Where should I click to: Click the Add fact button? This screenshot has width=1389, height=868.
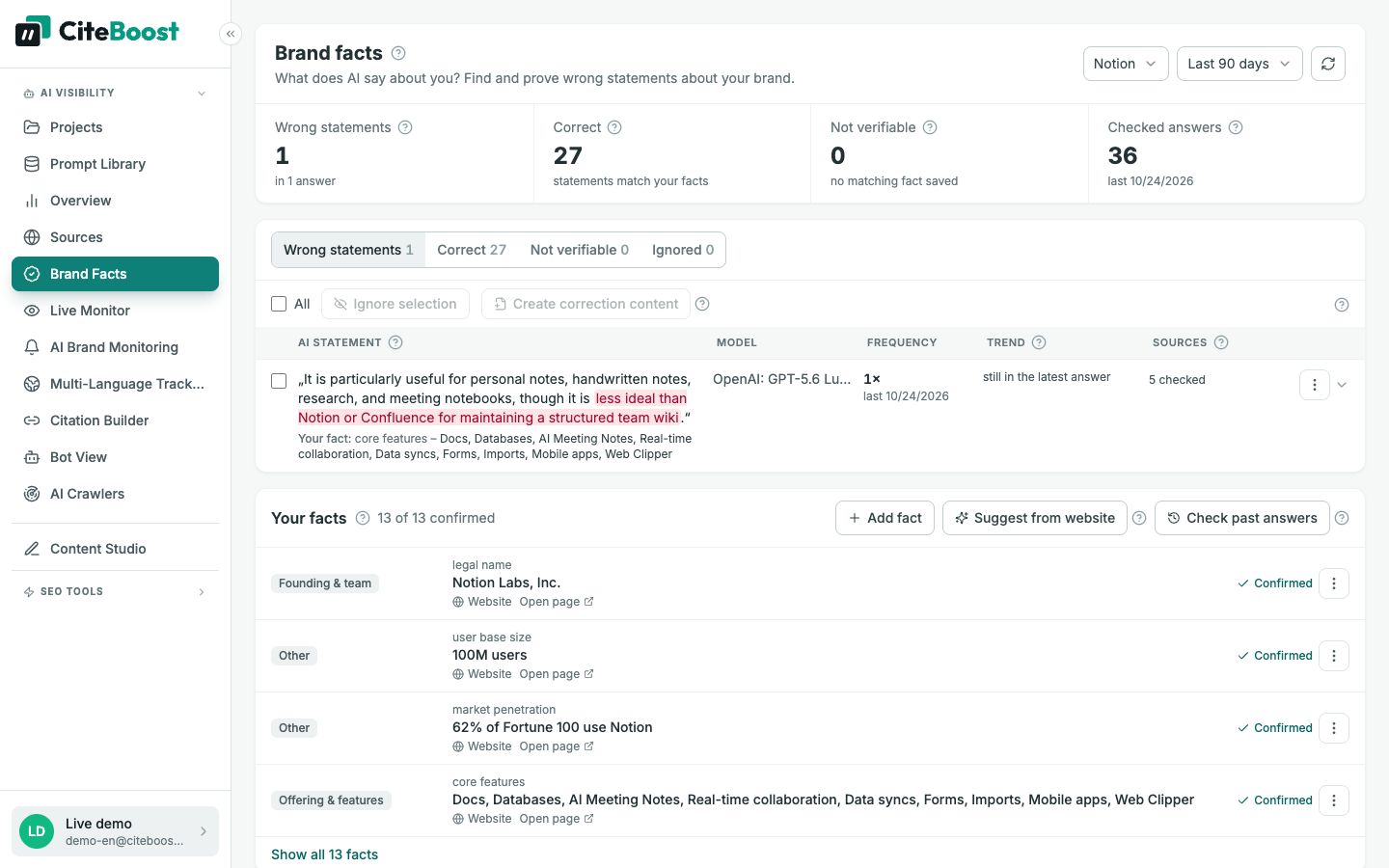885,518
